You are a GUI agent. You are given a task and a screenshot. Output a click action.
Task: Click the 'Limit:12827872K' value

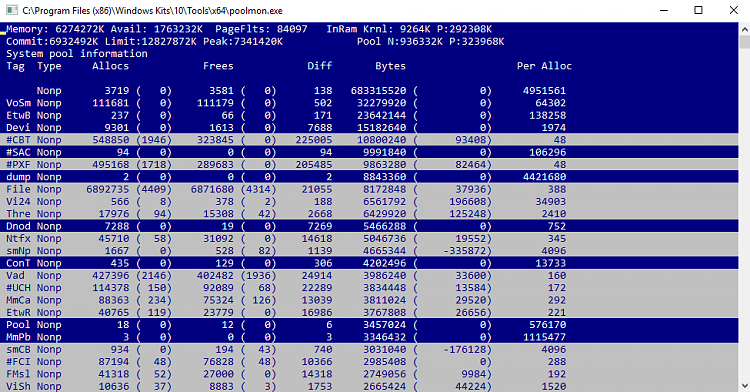click(x=151, y=42)
